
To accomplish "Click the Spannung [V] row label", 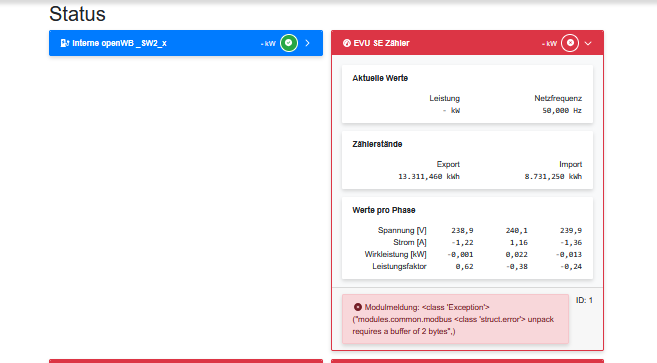I will click(x=402, y=231).
